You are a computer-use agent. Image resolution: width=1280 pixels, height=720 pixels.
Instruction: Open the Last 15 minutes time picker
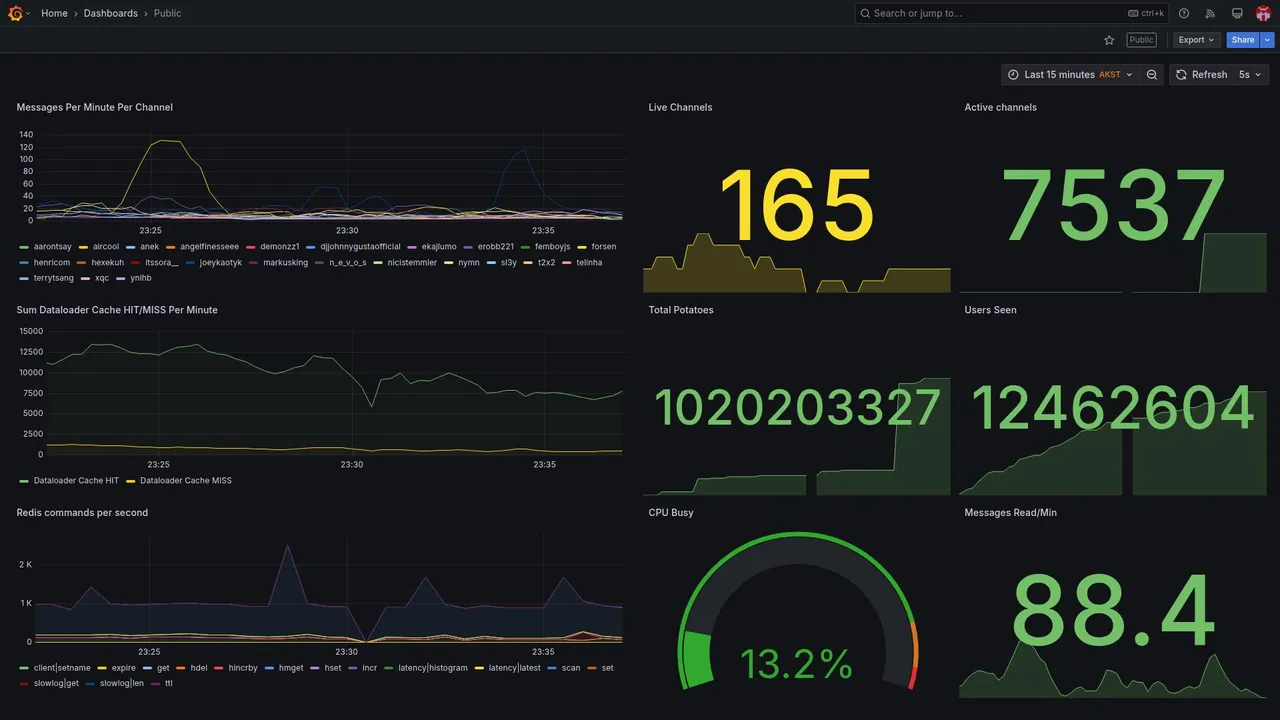(1070, 74)
